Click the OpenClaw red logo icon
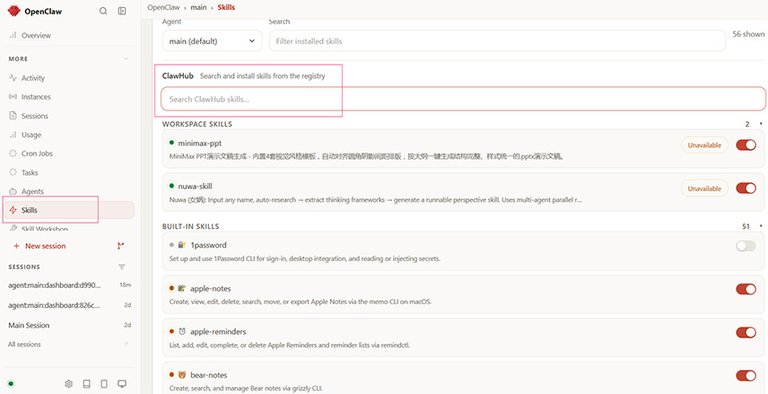Image resolution: width=768 pixels, height=394 pixels. point(14,11)
